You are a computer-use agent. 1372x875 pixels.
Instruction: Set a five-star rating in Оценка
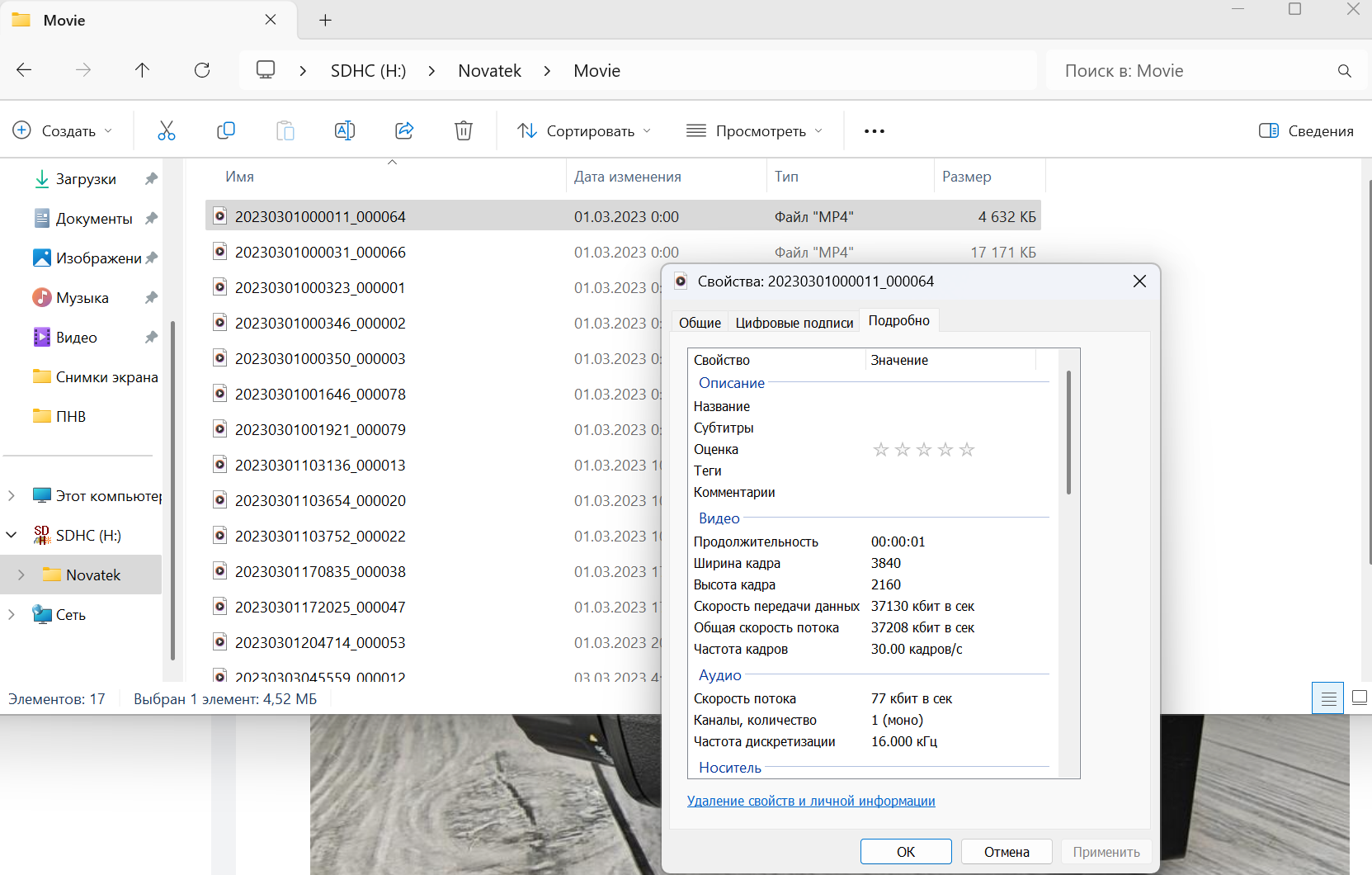(x=967, y=450)
